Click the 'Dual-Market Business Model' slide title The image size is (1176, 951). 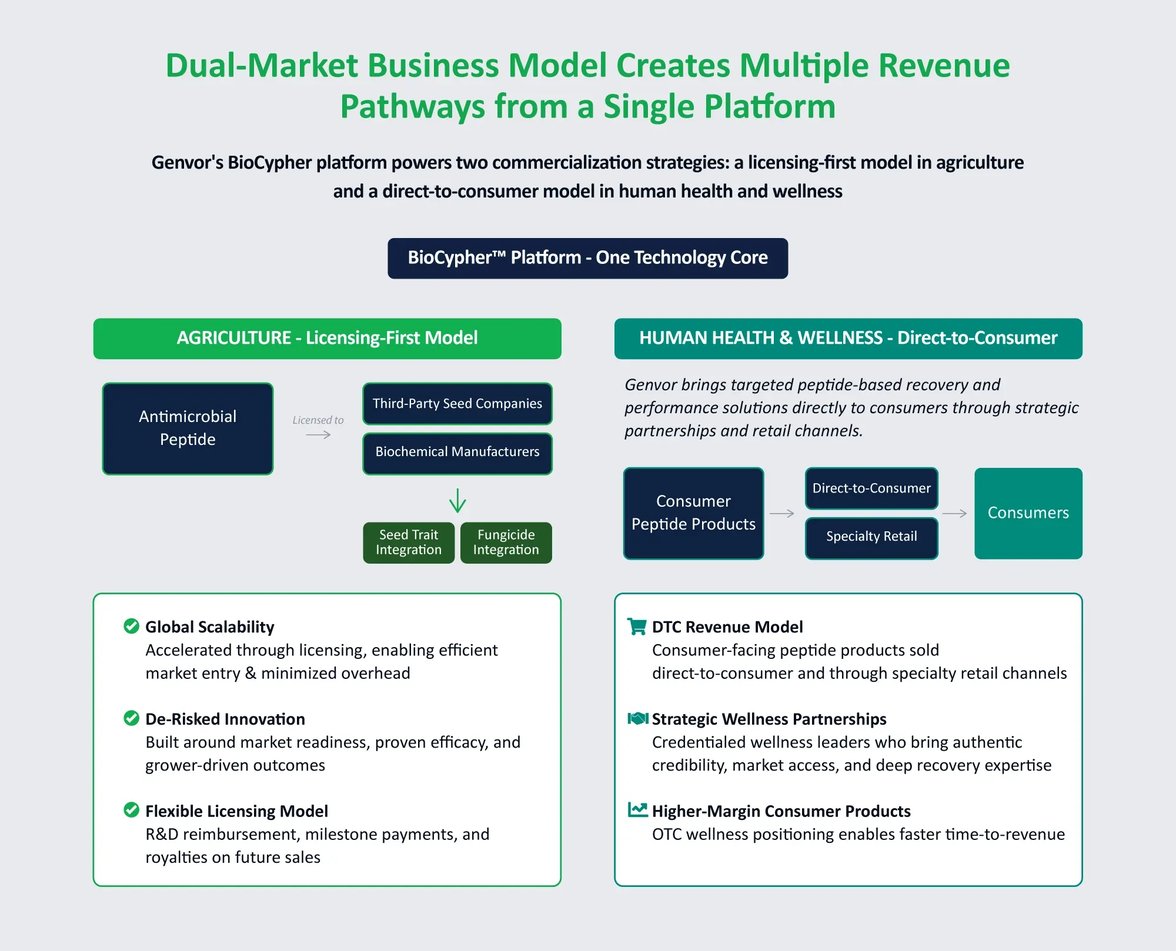pyautogui.click(x=587, y=86)
